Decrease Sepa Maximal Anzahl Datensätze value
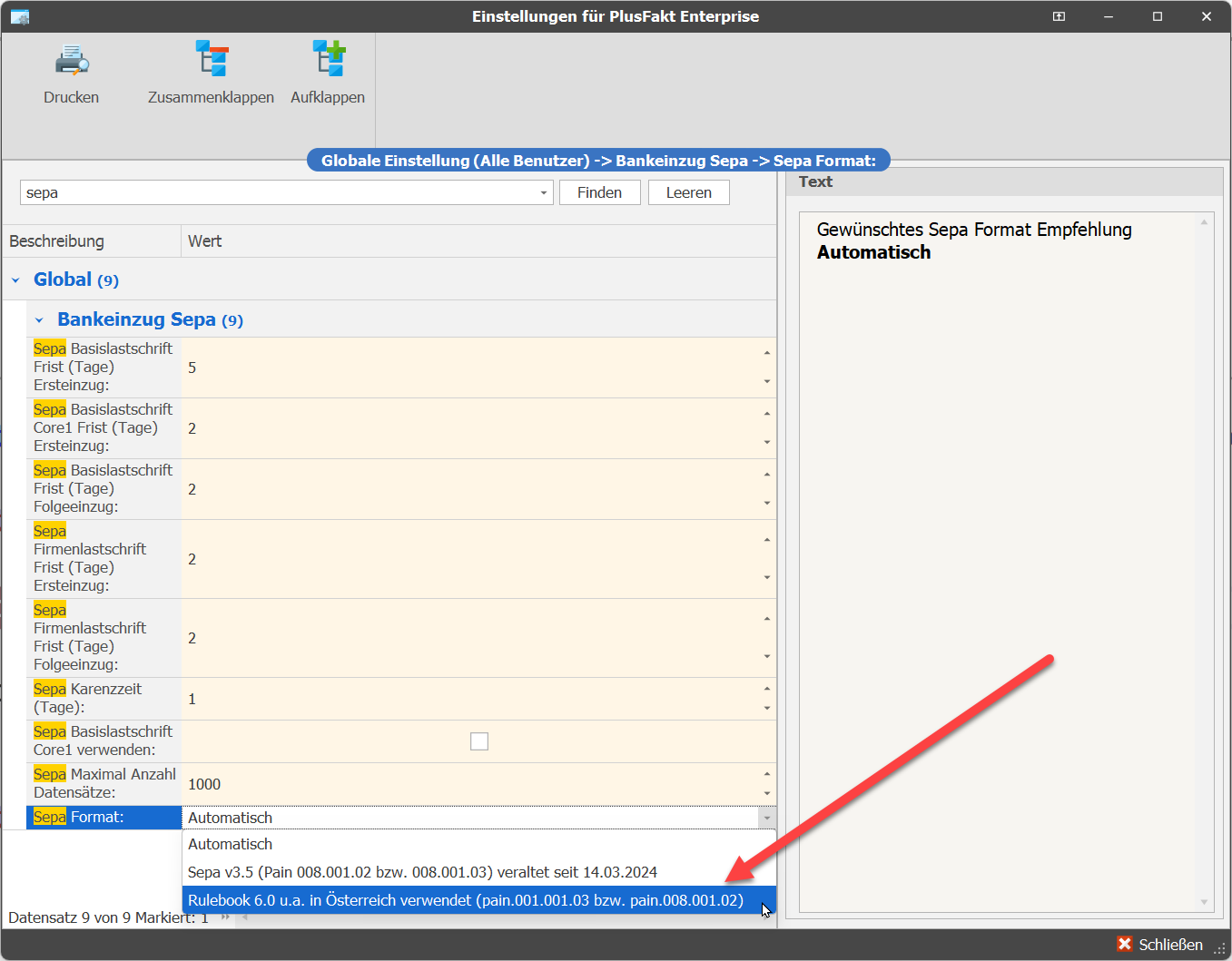 point(767,794)
